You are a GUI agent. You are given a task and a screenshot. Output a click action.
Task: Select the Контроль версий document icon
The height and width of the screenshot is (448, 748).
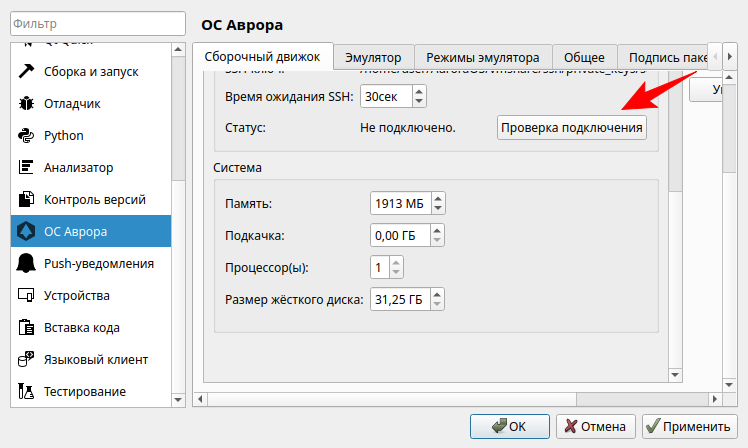(26, 199)
